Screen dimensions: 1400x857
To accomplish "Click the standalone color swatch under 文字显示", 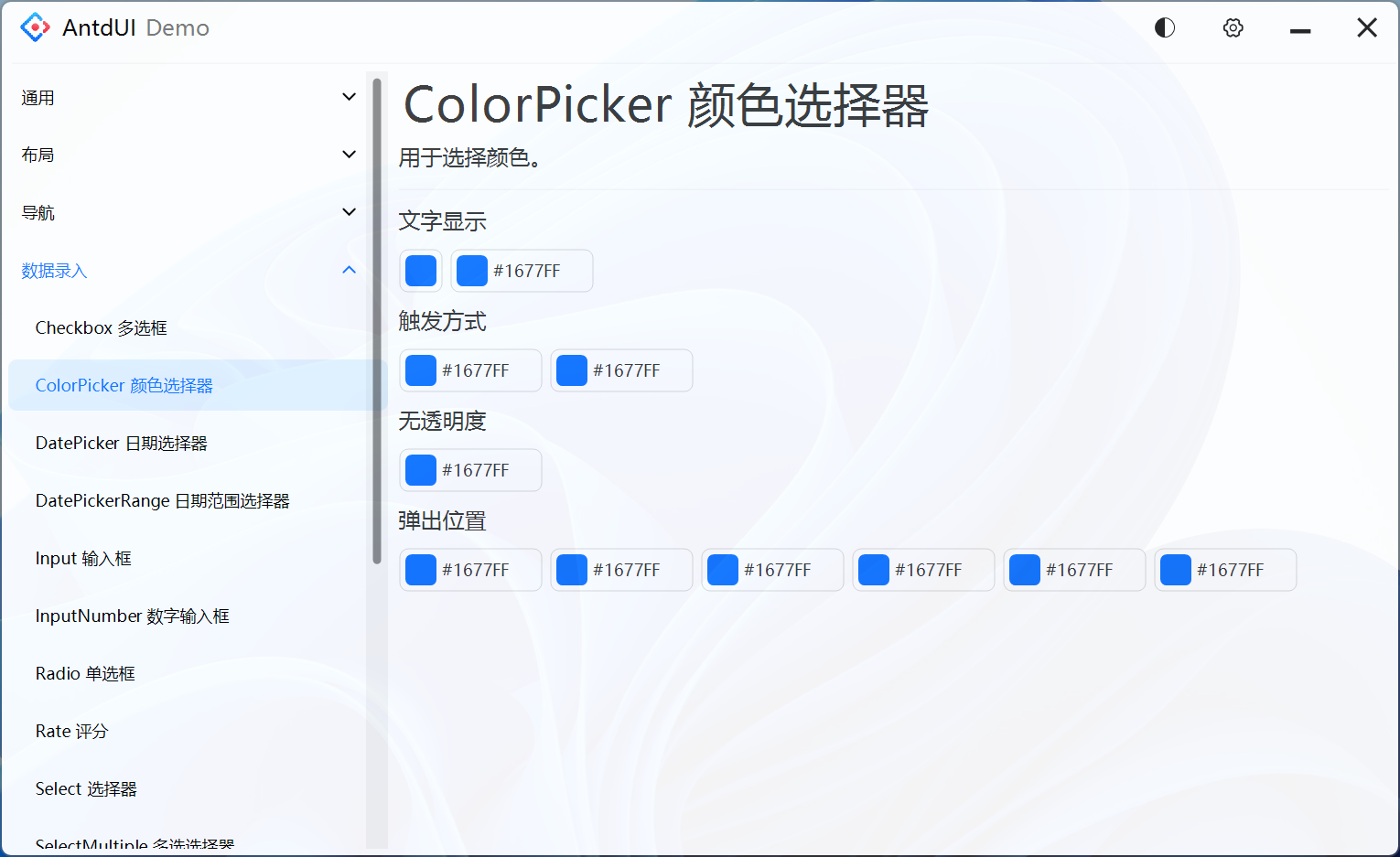I will pos(420,271).
